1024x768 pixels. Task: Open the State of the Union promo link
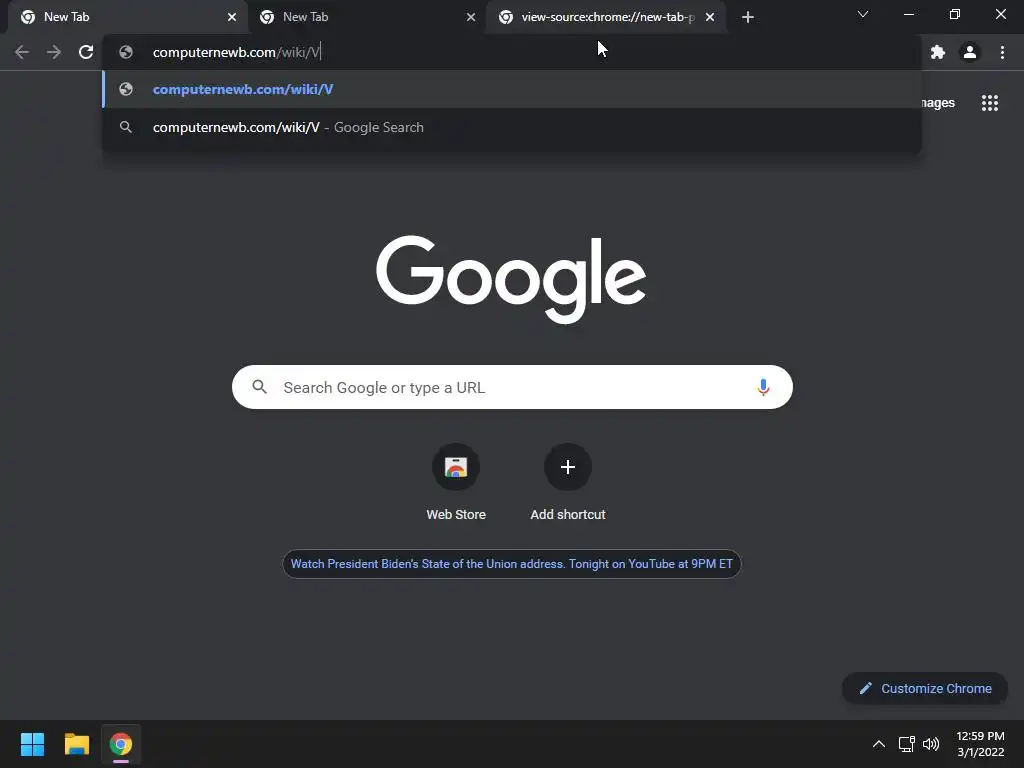(x=511, y=564)
